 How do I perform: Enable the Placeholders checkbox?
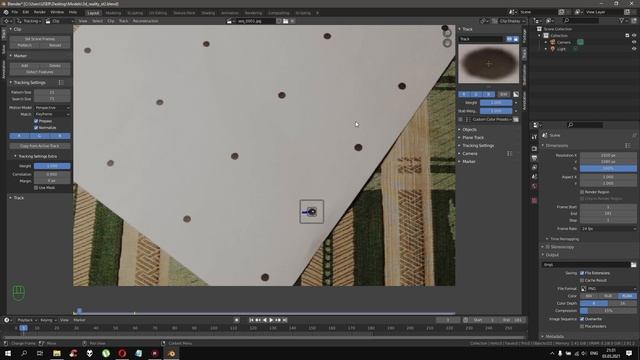582,327
